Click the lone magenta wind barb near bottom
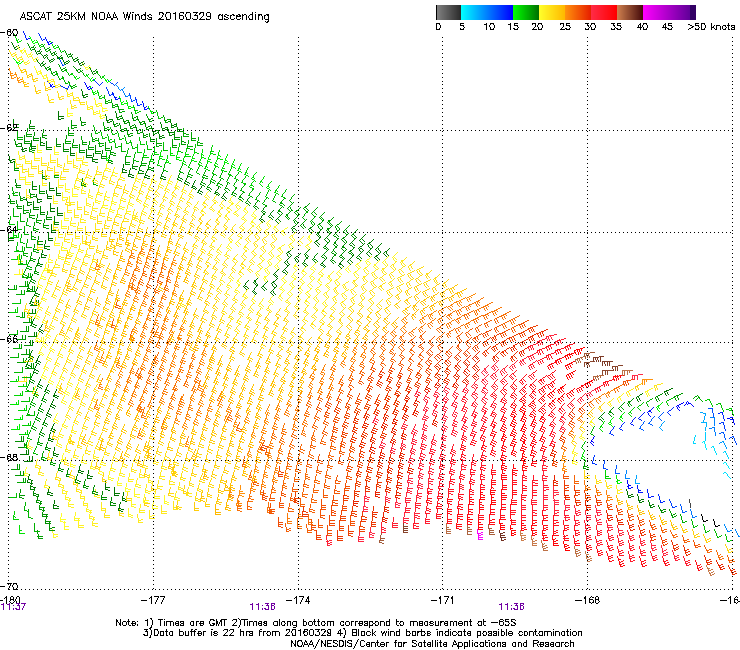Screen dimensions: 740x650 (480, 533)
